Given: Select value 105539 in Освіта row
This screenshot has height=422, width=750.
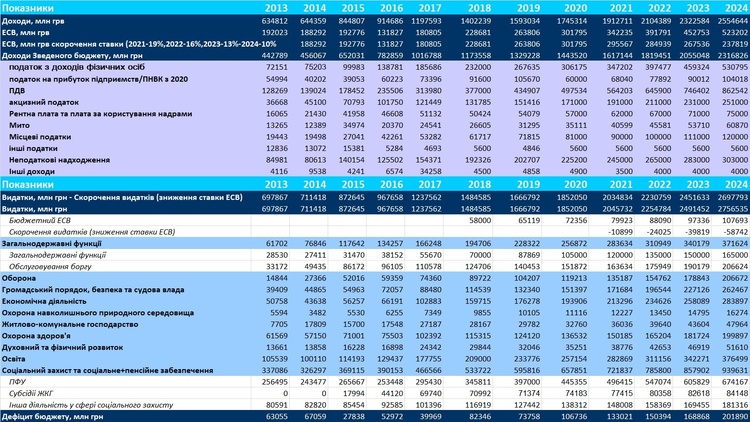Looking at the screenshot, I should 275,359.
